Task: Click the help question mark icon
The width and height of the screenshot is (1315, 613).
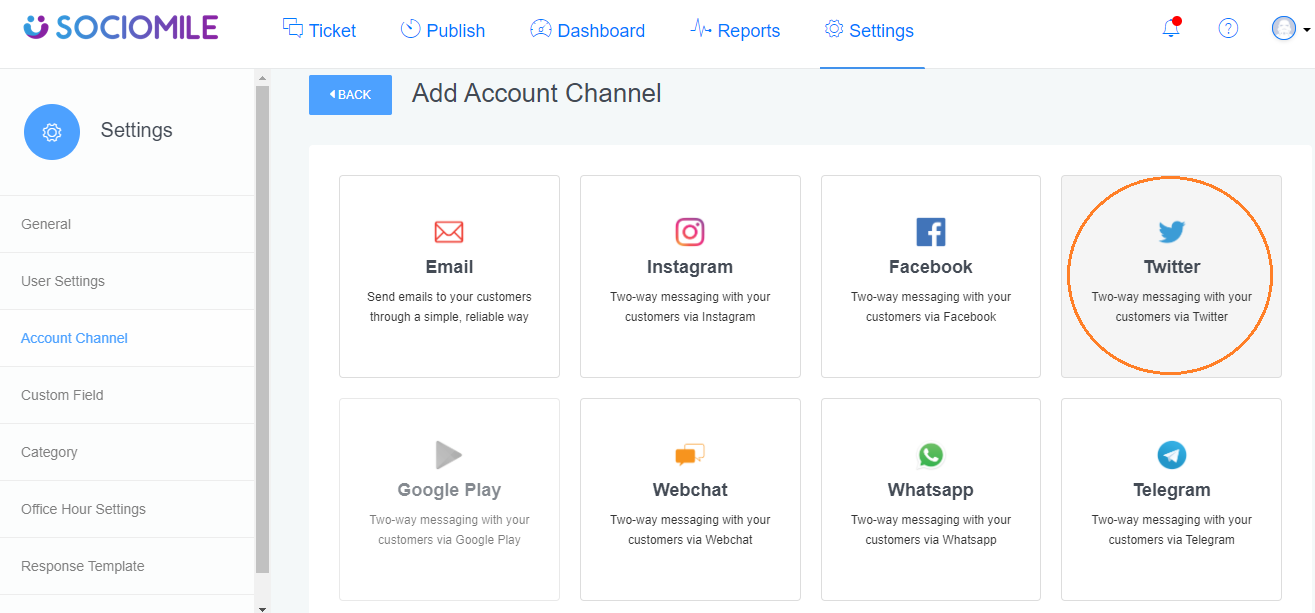Action: [1228, 28]
